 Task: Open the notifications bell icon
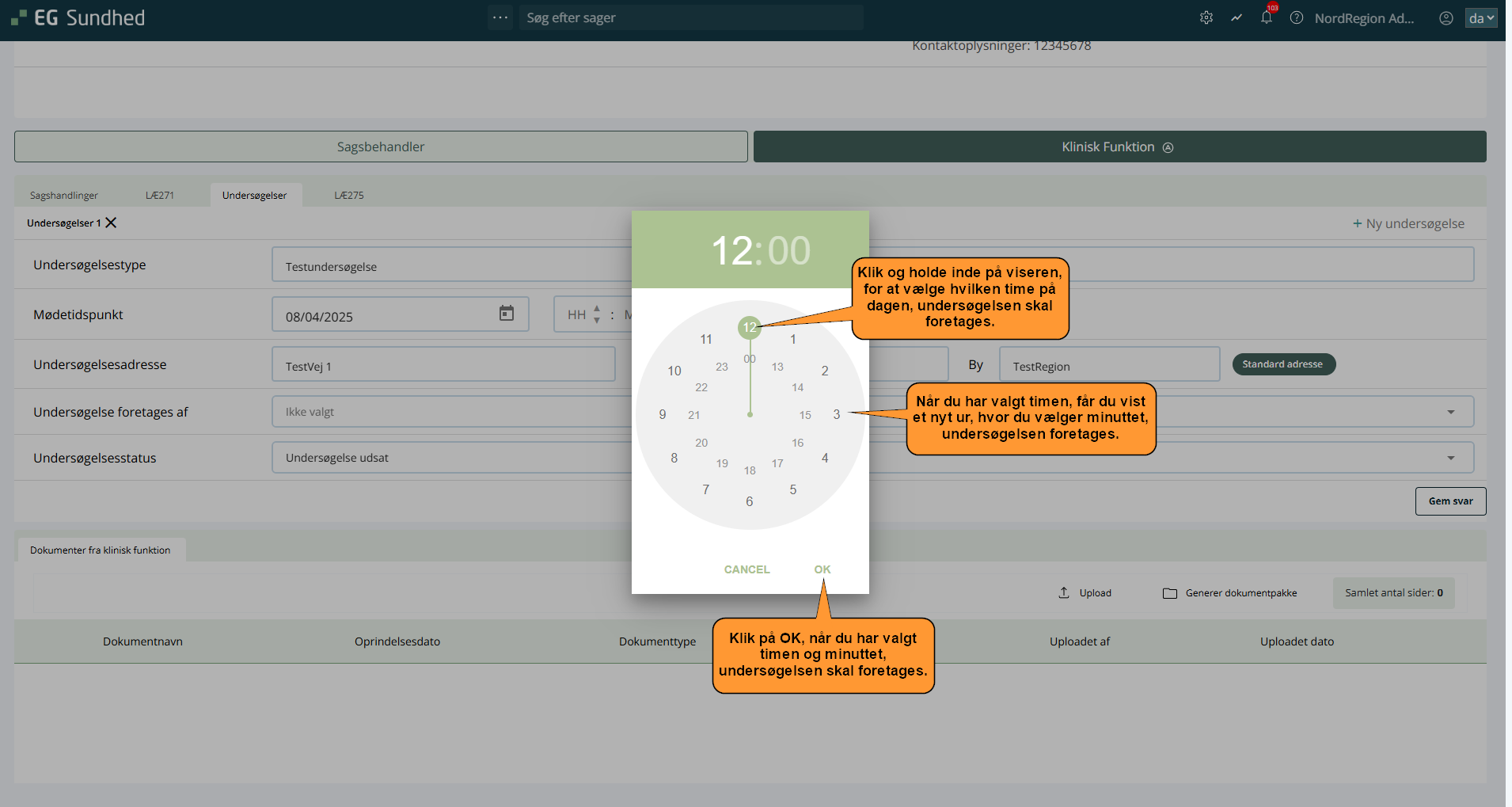(x=1267, y=17)
